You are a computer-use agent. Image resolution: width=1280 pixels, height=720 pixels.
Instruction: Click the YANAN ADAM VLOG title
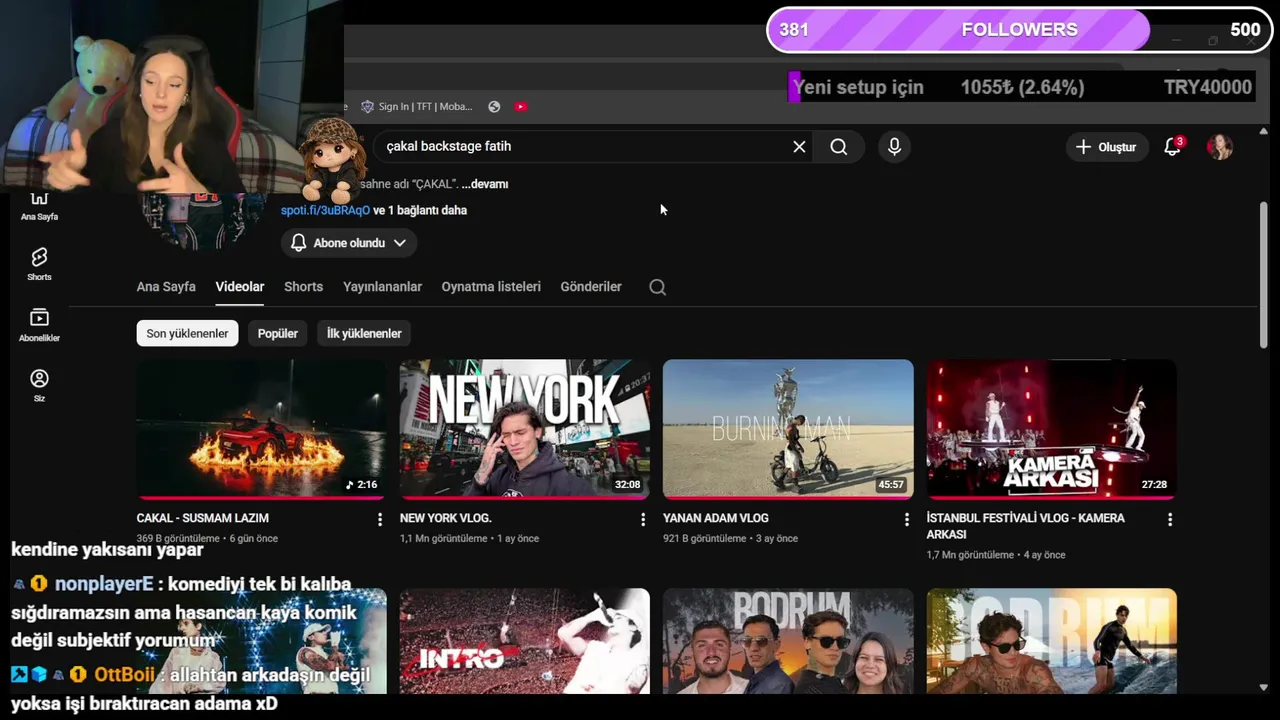click(716, 518)
